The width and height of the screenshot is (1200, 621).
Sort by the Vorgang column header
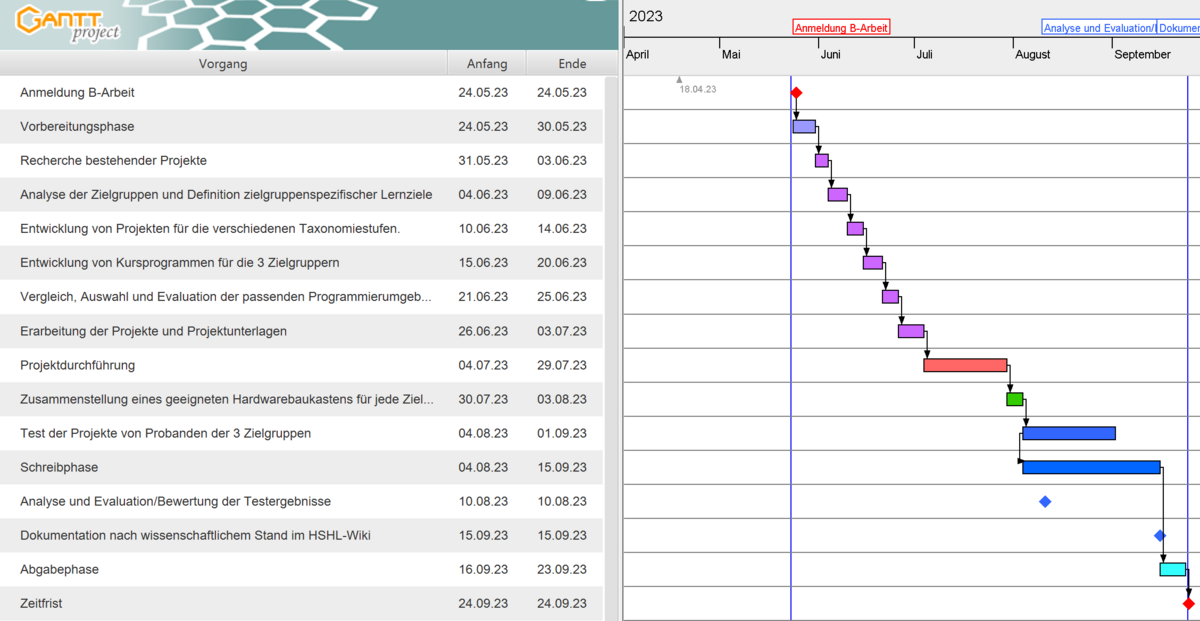click(x=223, y=64)
